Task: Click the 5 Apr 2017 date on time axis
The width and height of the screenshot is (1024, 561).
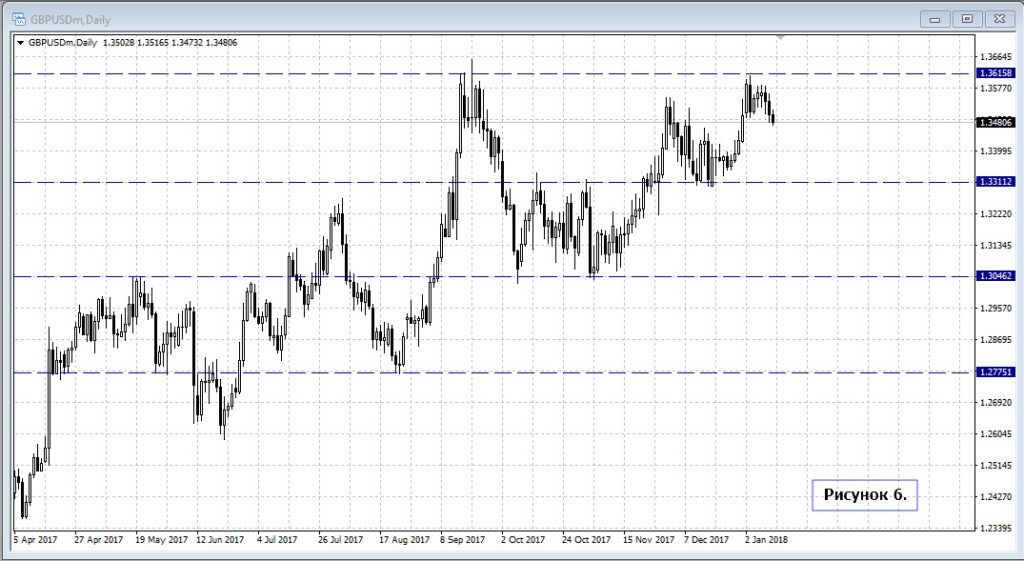Action: [37, 539]
